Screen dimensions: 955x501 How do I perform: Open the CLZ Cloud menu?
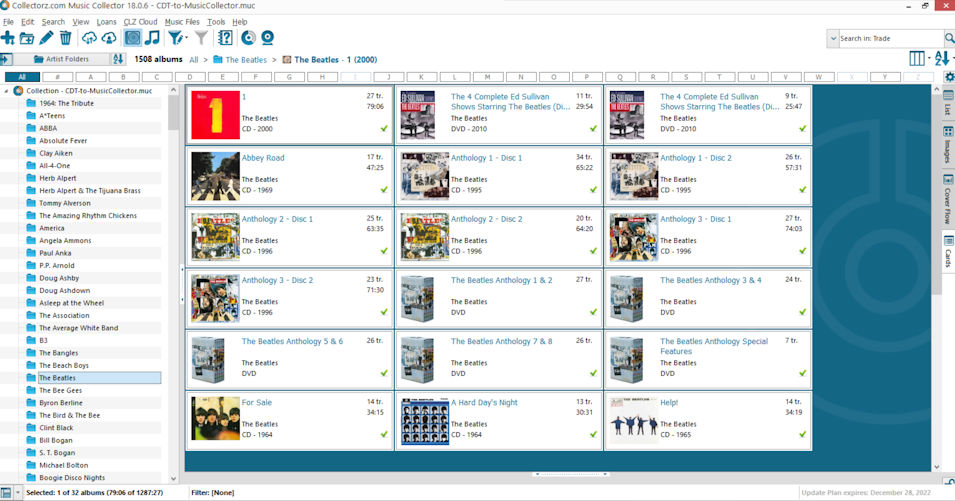pyautogui.click(x=141, y=22)
